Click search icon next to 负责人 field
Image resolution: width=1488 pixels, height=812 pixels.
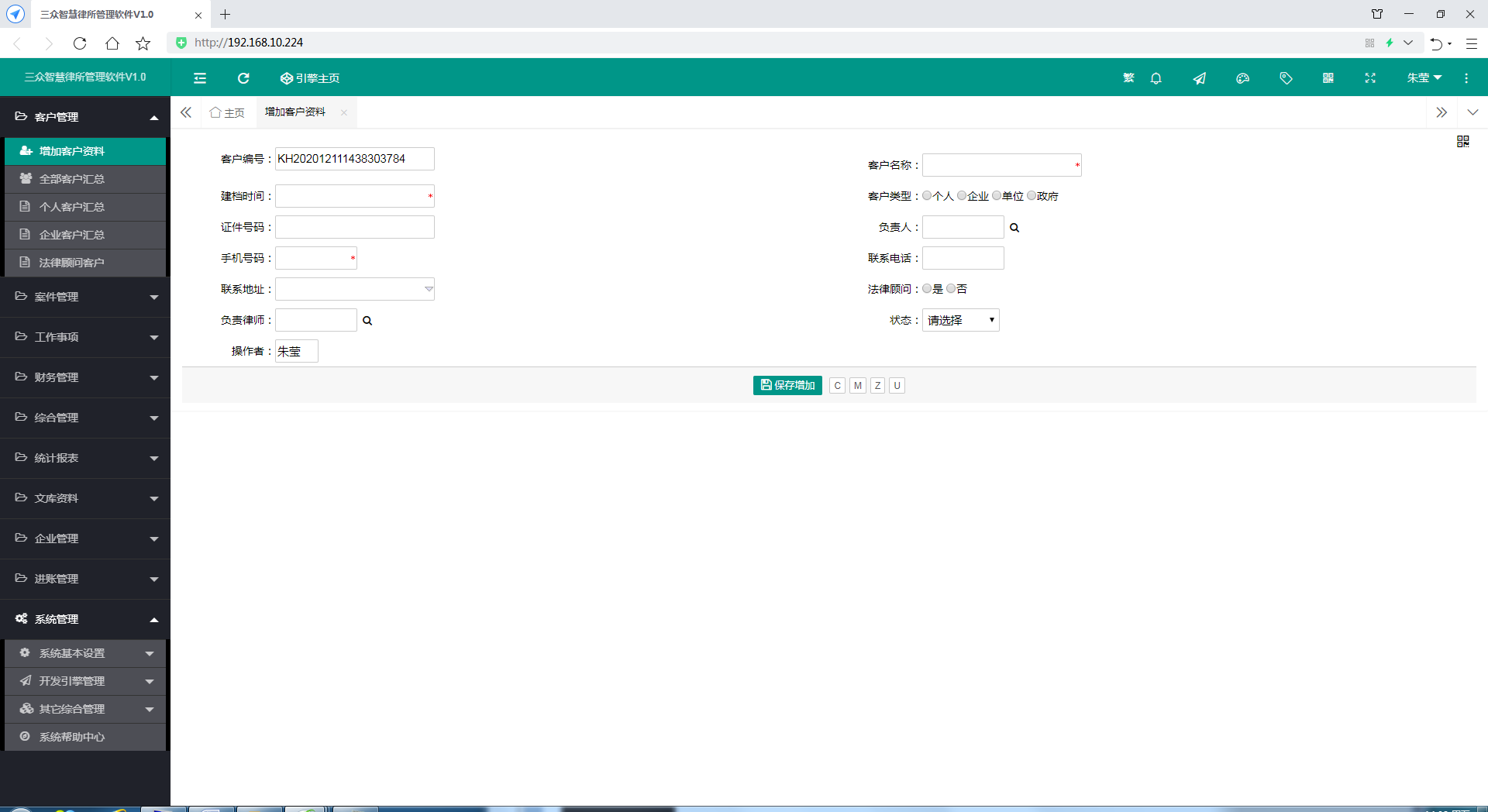pyautogui.click(x=1014, y=228)
